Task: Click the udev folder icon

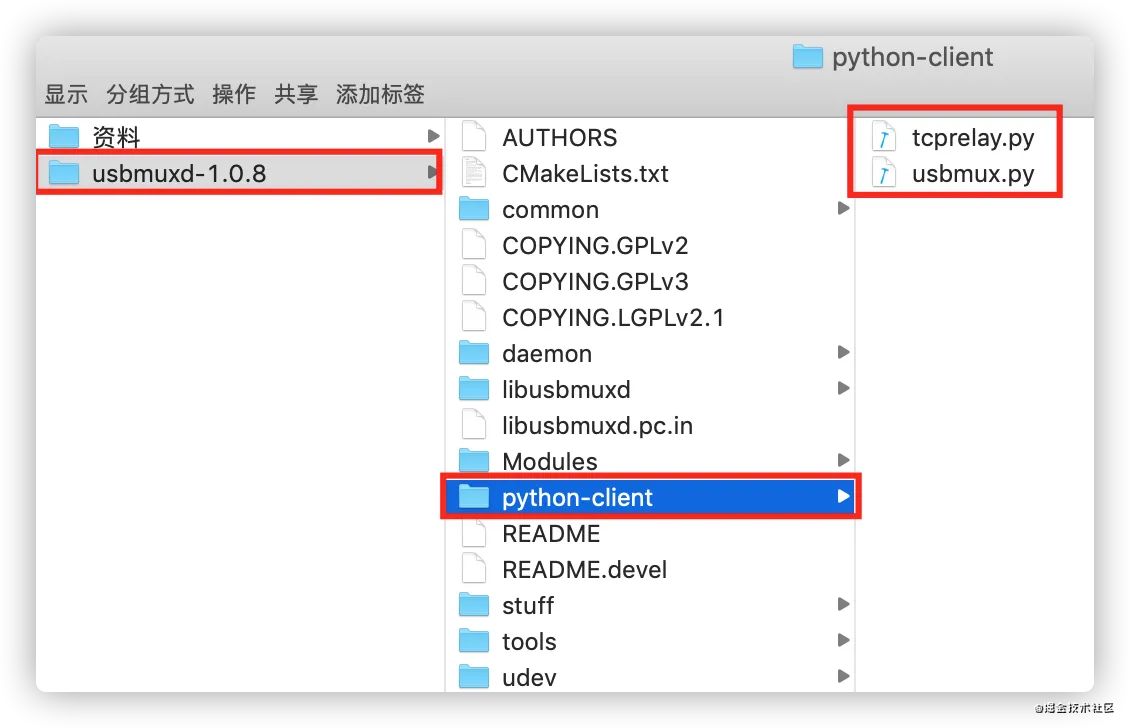Action: tap(473, 677)
